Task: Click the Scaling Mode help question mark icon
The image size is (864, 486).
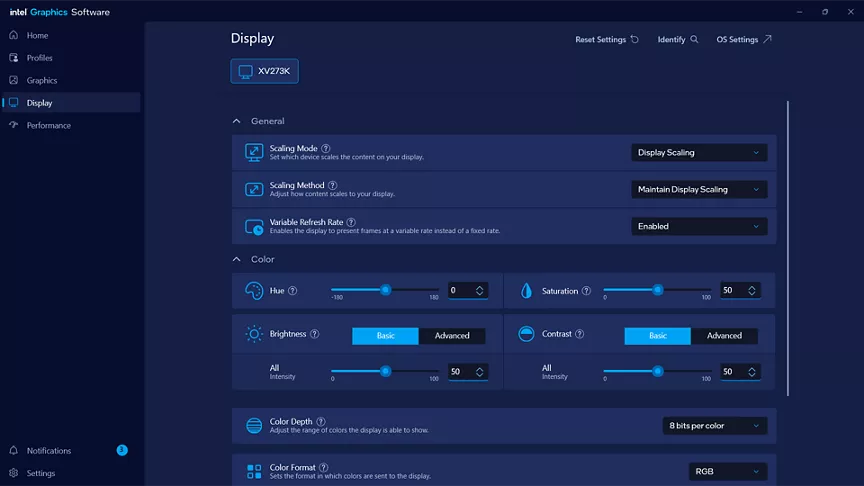Action: point(326,148)
